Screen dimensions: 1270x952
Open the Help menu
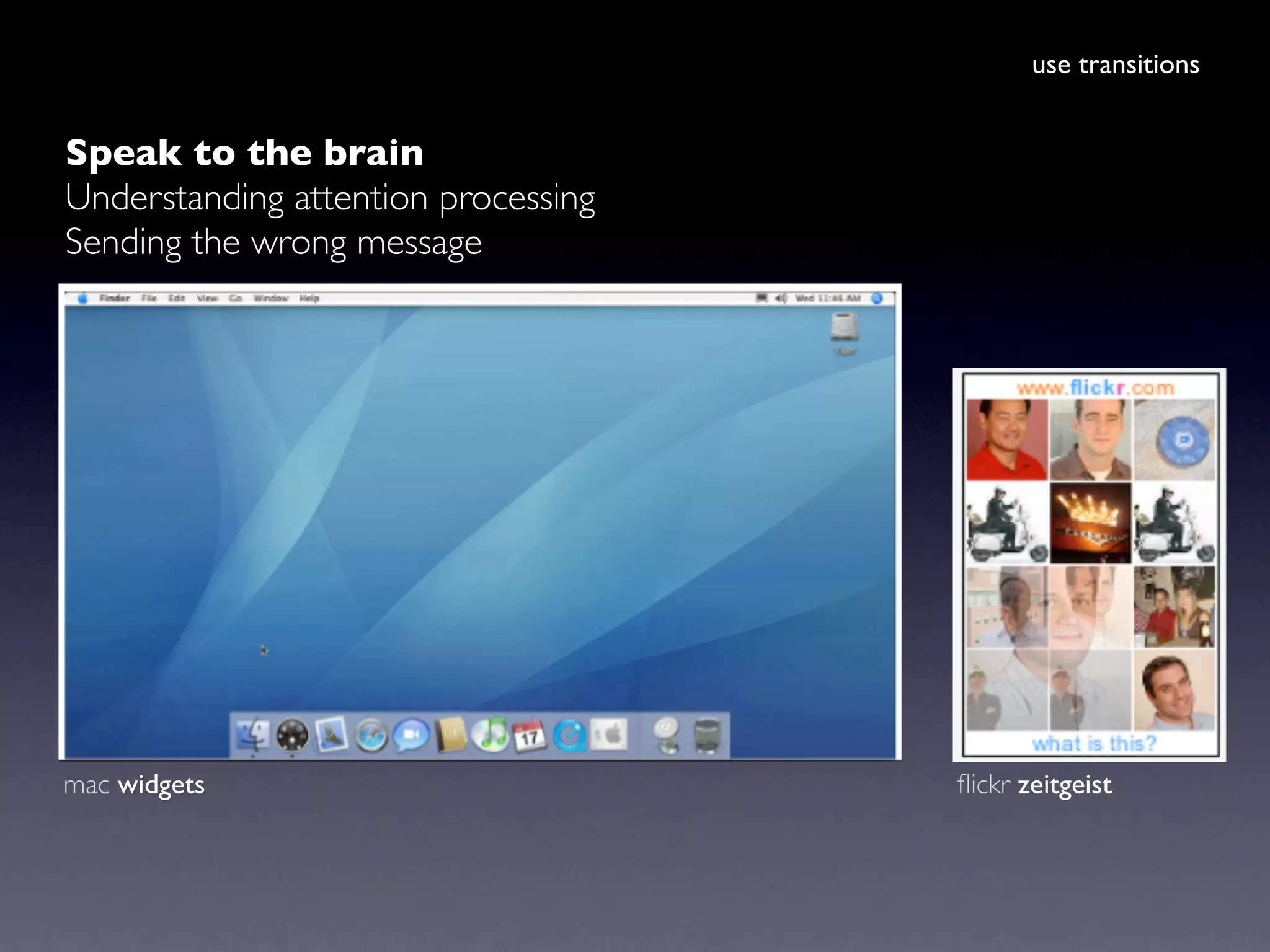tap(309, 298)
